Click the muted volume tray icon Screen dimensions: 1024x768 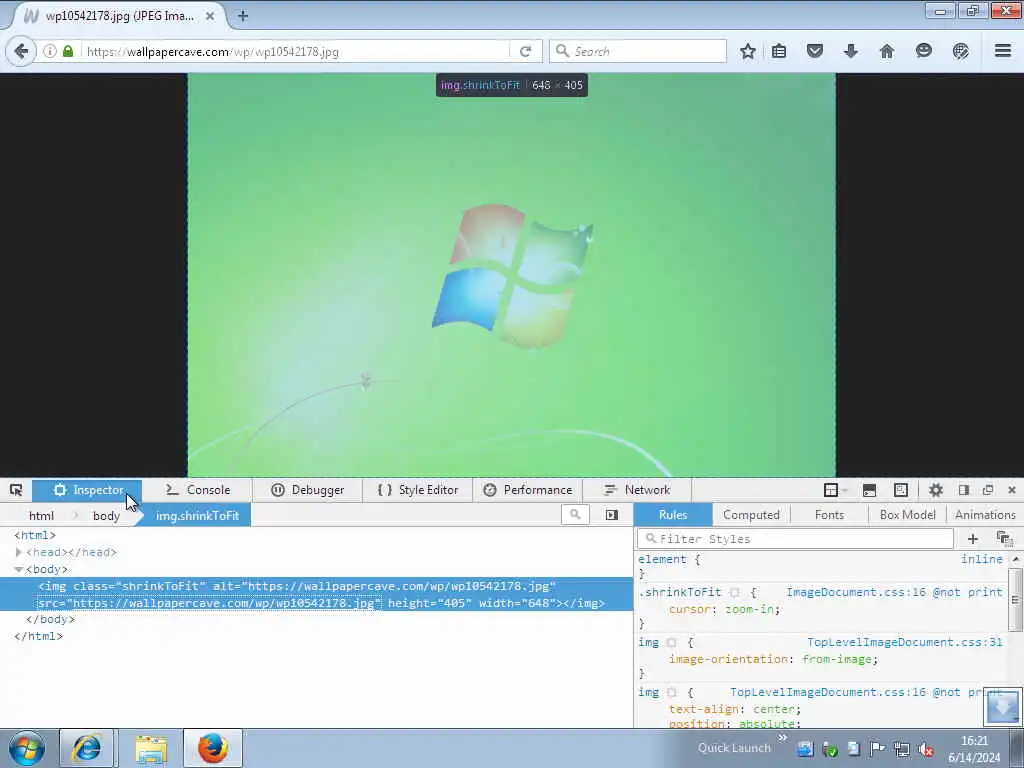(x=926, y=749)
